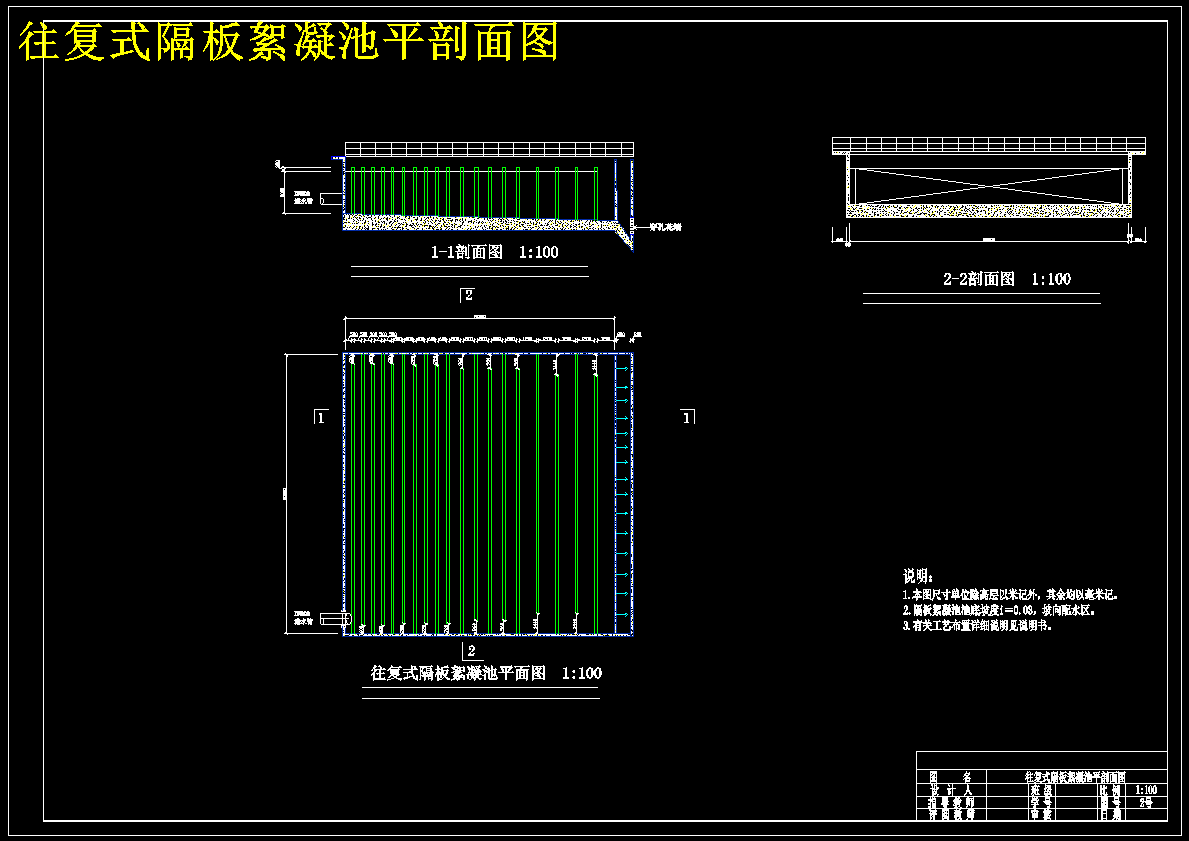Select the railing grid above the 2-2 section
The width and height of the screenshot is (1189, 841).
pyautogui.click(x=989, y=145)
